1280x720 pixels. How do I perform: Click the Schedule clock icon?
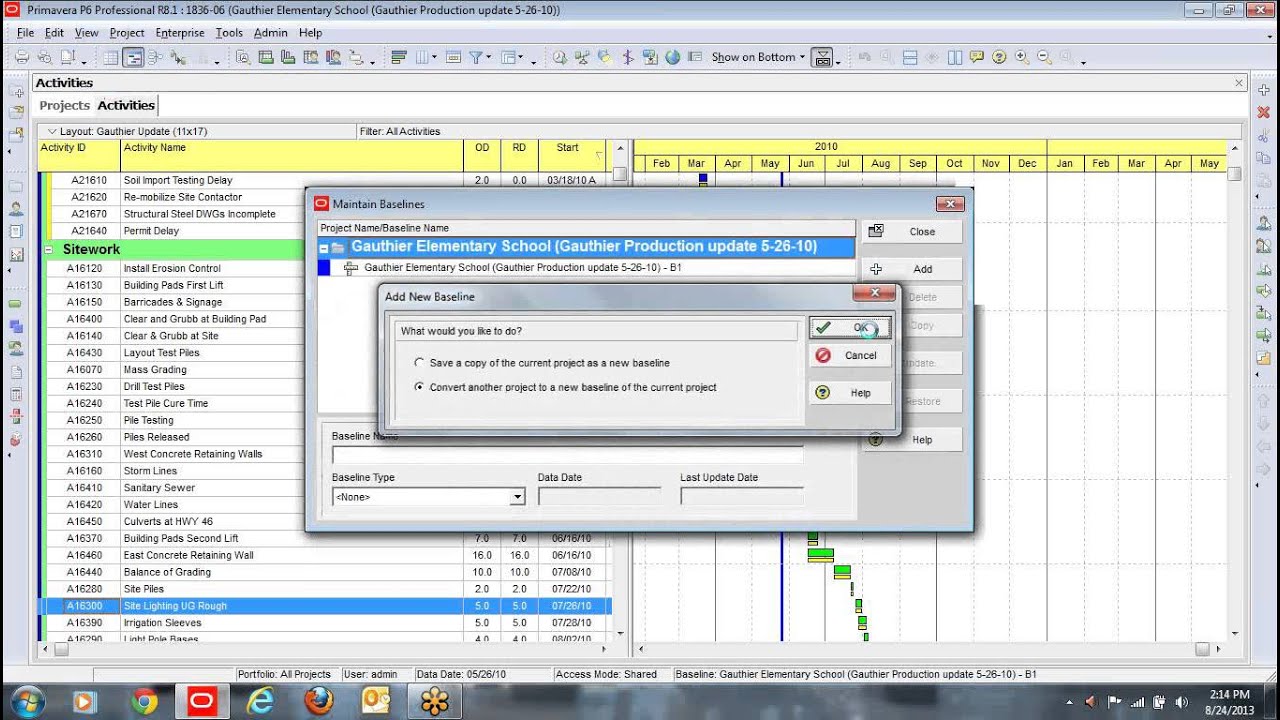tap(559, 57)
